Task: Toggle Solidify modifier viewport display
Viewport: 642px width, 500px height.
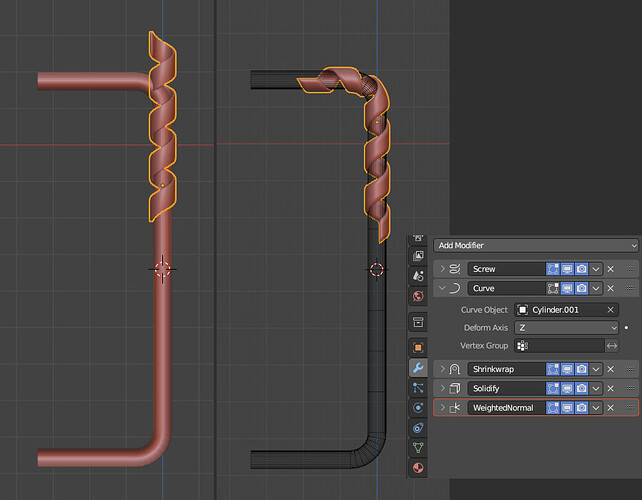Action: [567, 388]
